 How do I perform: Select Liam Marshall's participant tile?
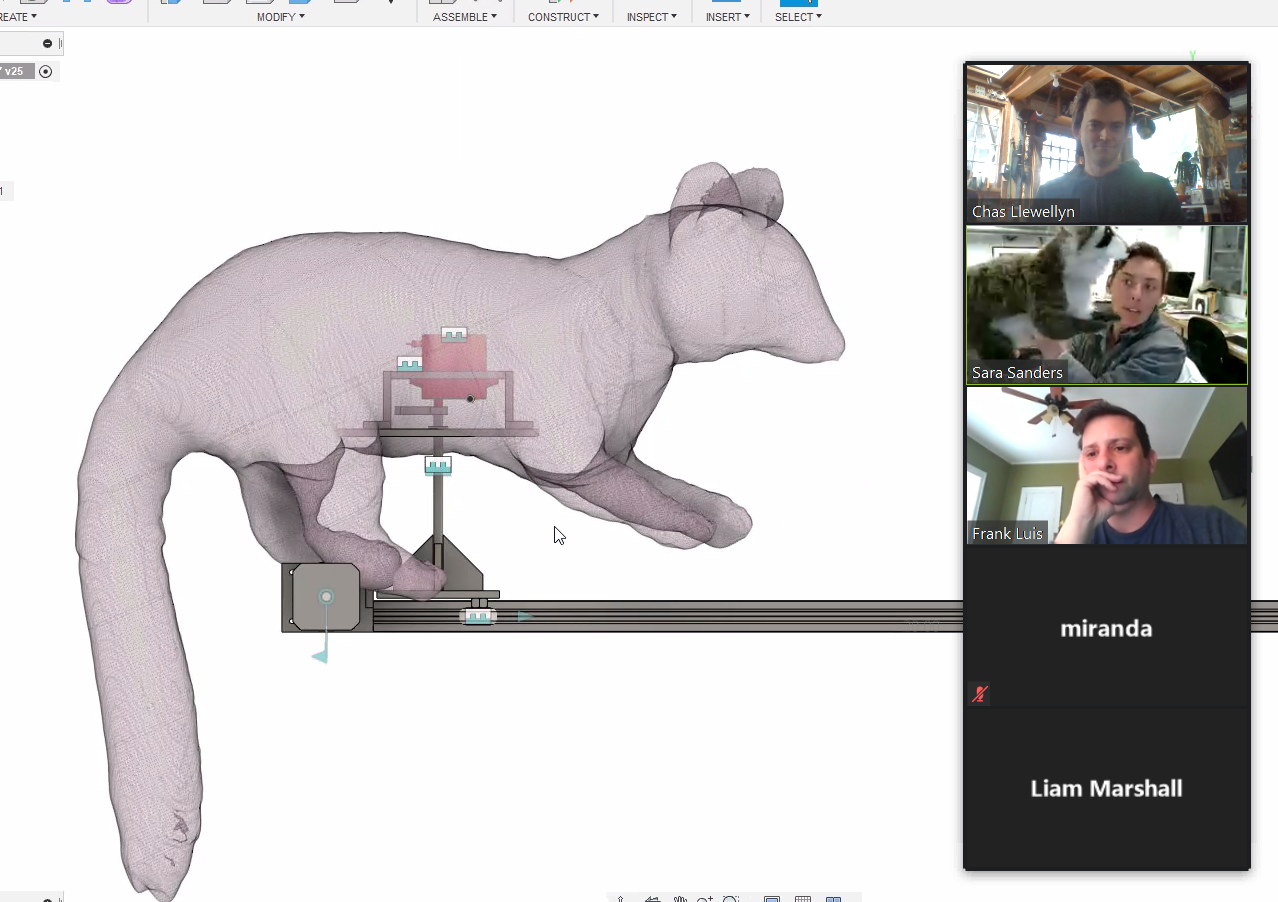tap(1106, 788)
